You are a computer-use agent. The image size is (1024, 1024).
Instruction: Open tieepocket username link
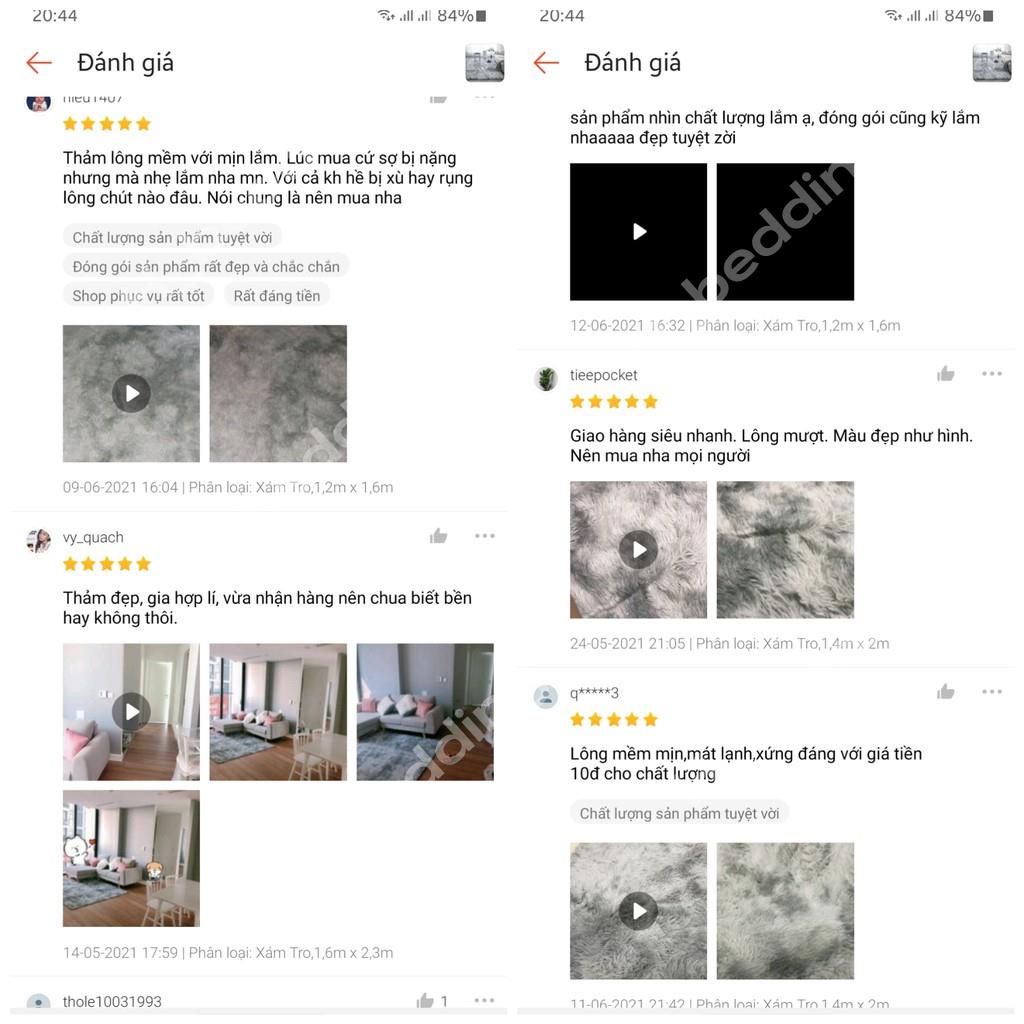click(x=603, y=375)
